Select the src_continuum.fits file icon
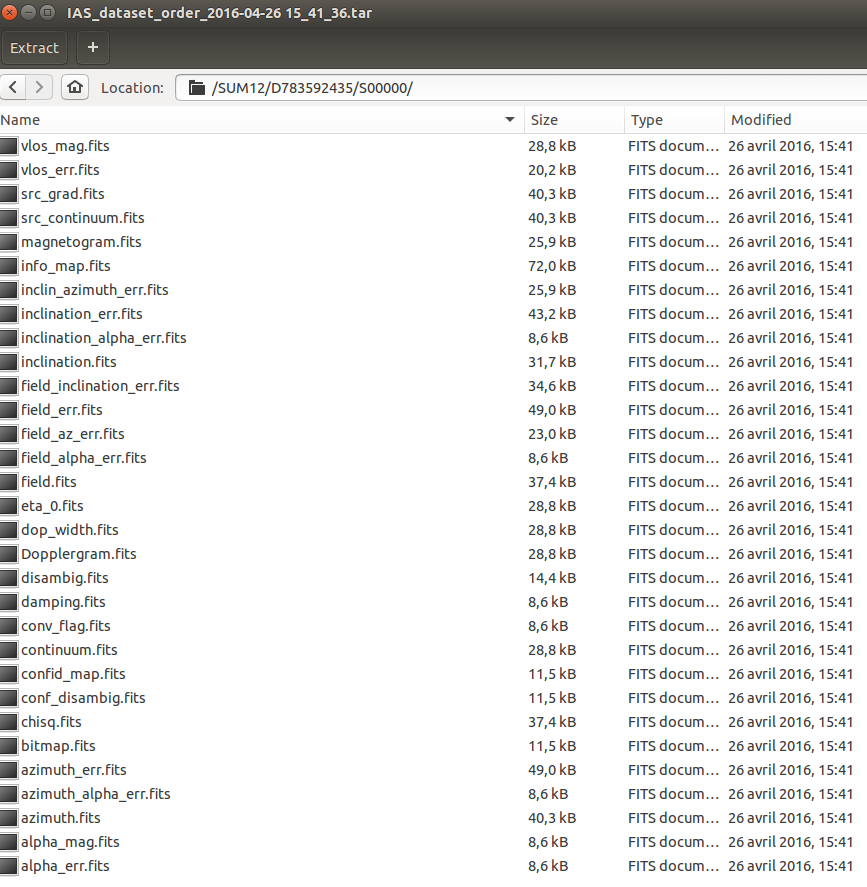867x887 pixels. coord(8,218)
